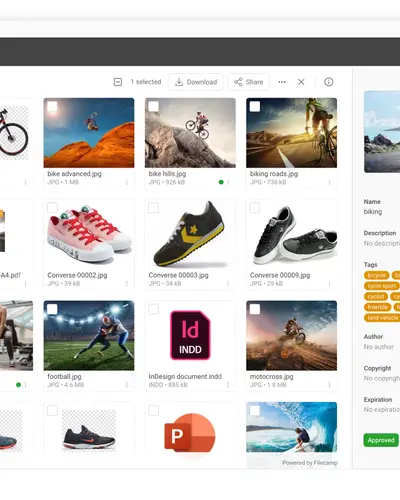
Task: Clear selection with the X icon
Action: (301, 82)
